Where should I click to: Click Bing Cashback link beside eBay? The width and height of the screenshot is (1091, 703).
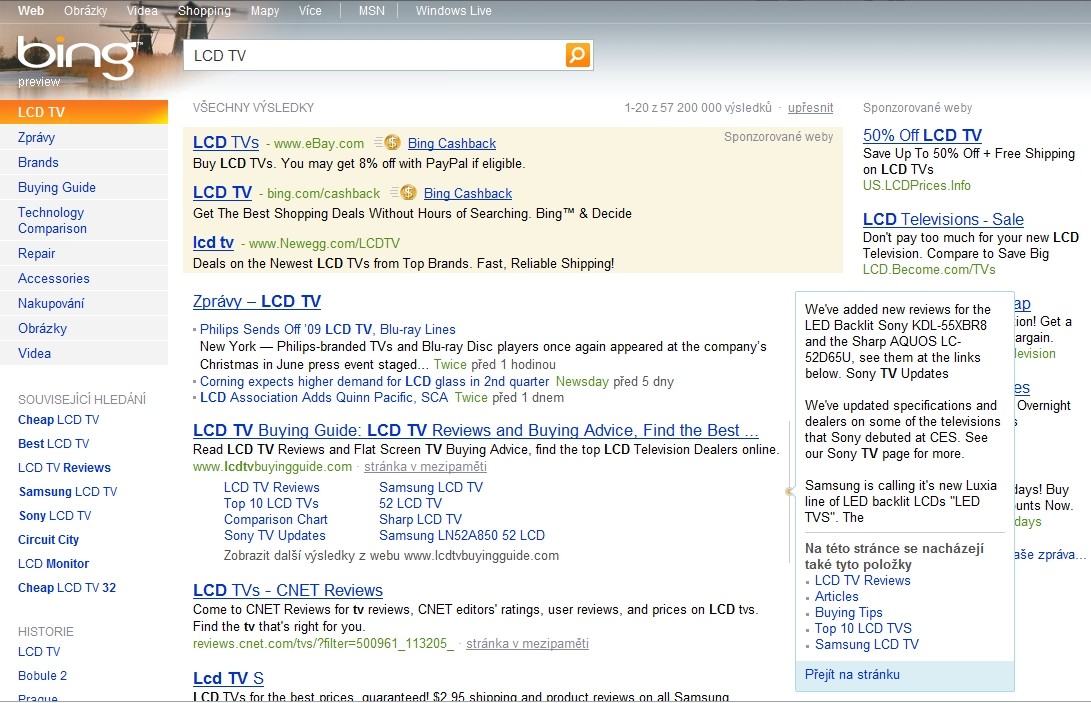pyautogui.click(x=452, y=143)
